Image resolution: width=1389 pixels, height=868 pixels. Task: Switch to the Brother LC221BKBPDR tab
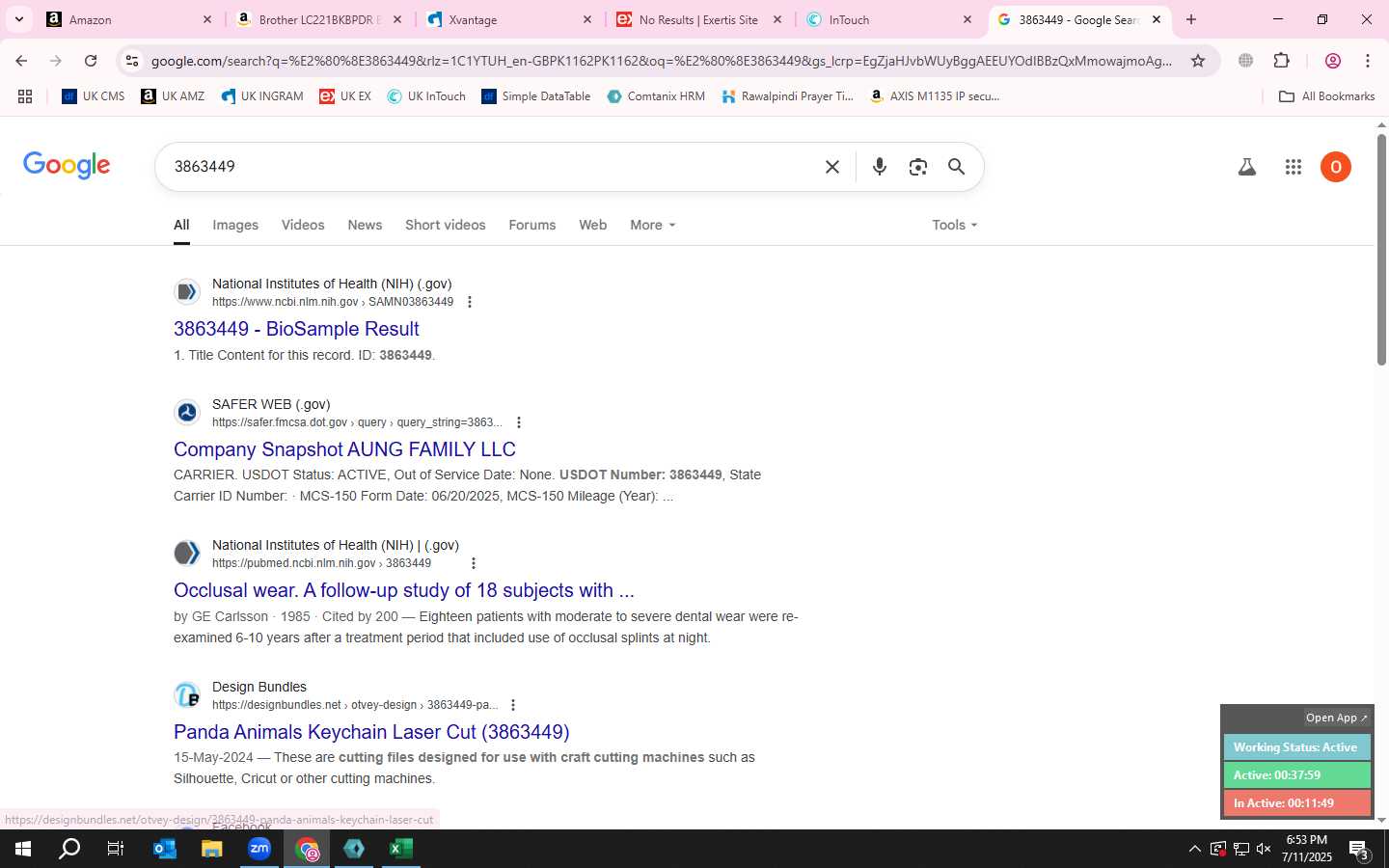(x=319, y=19)
